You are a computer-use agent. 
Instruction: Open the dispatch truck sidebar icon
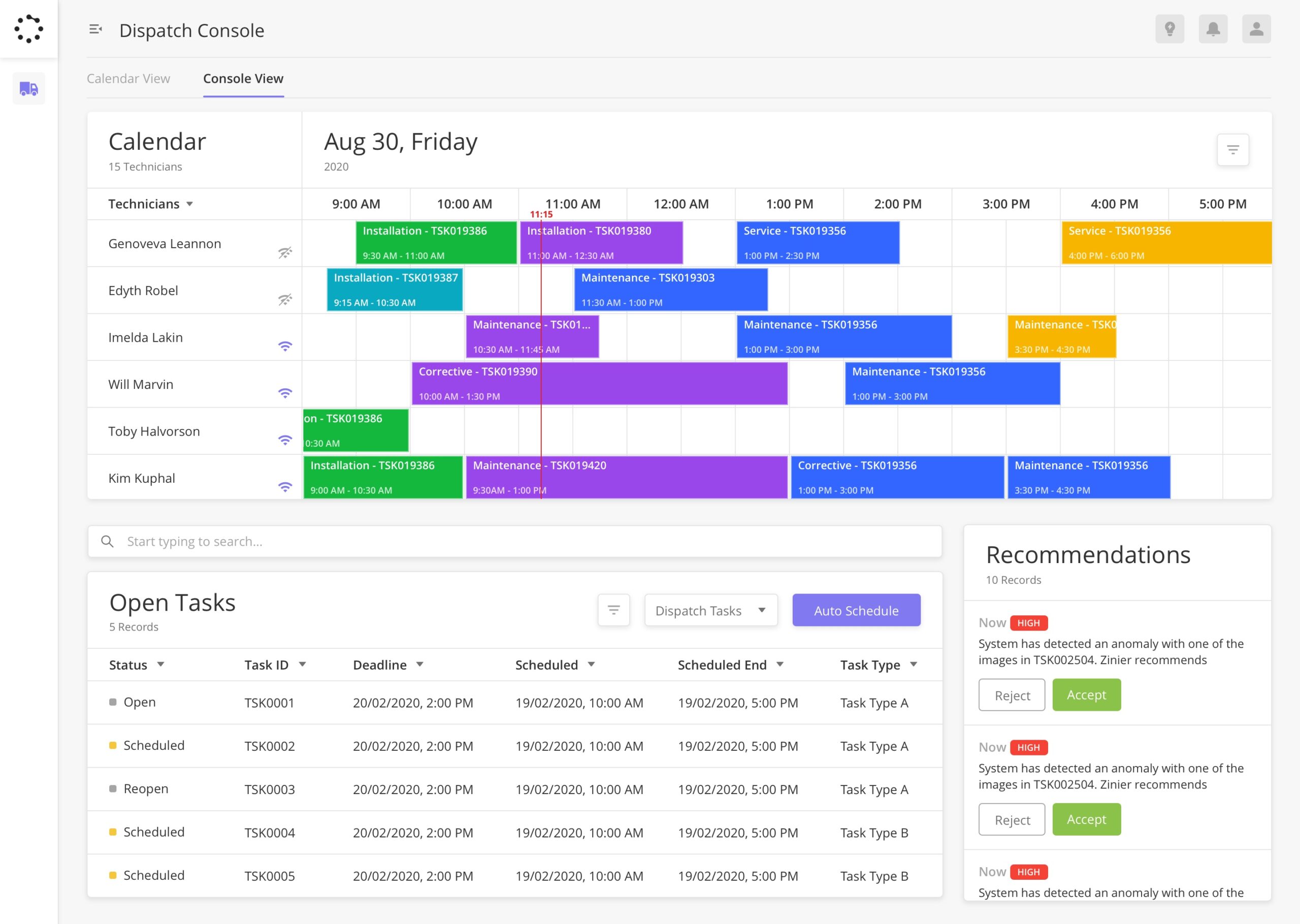(x=29, y=89)
